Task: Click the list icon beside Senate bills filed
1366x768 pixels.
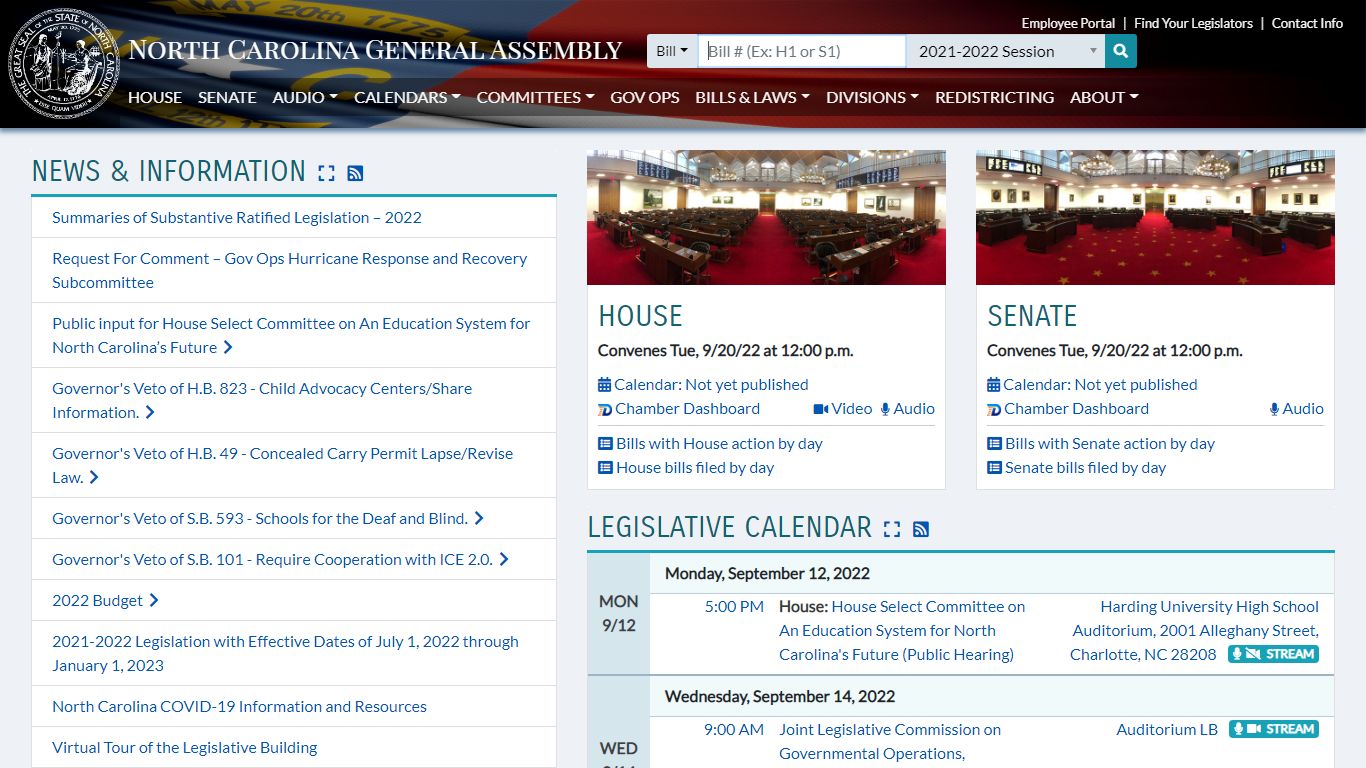Action: point(994,467)
